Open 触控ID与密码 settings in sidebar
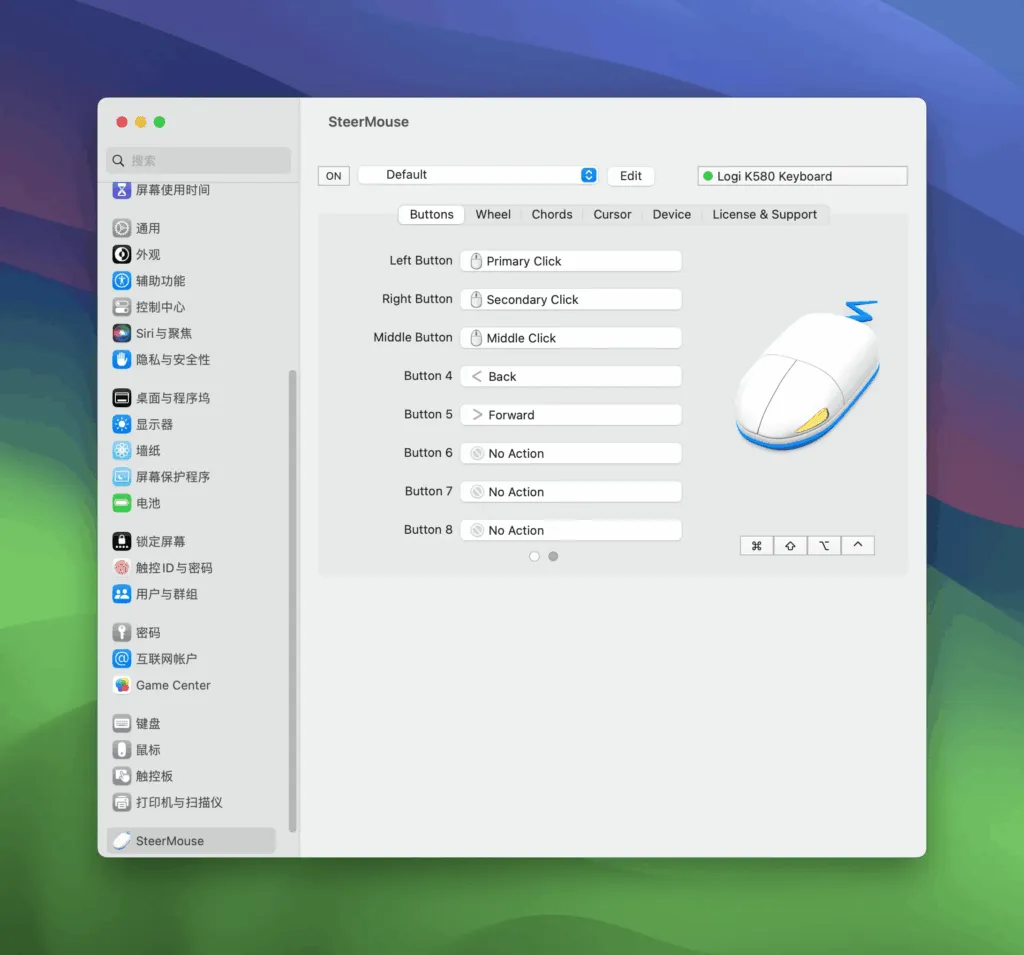This screenshot has width=1024, height=955. pyautogui.click(x=173, y=568)
